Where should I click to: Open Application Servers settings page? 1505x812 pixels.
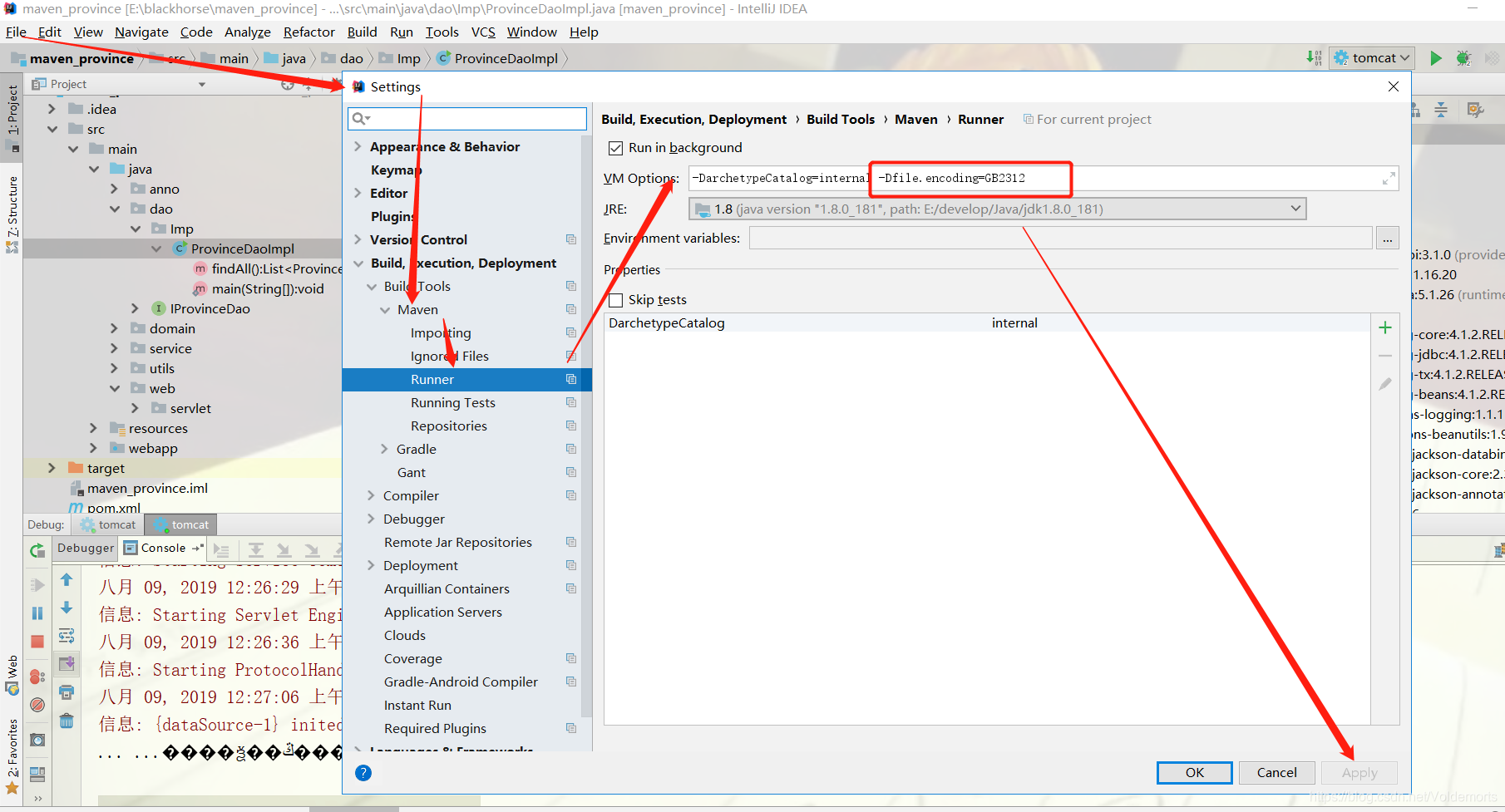tap(443, 612)
